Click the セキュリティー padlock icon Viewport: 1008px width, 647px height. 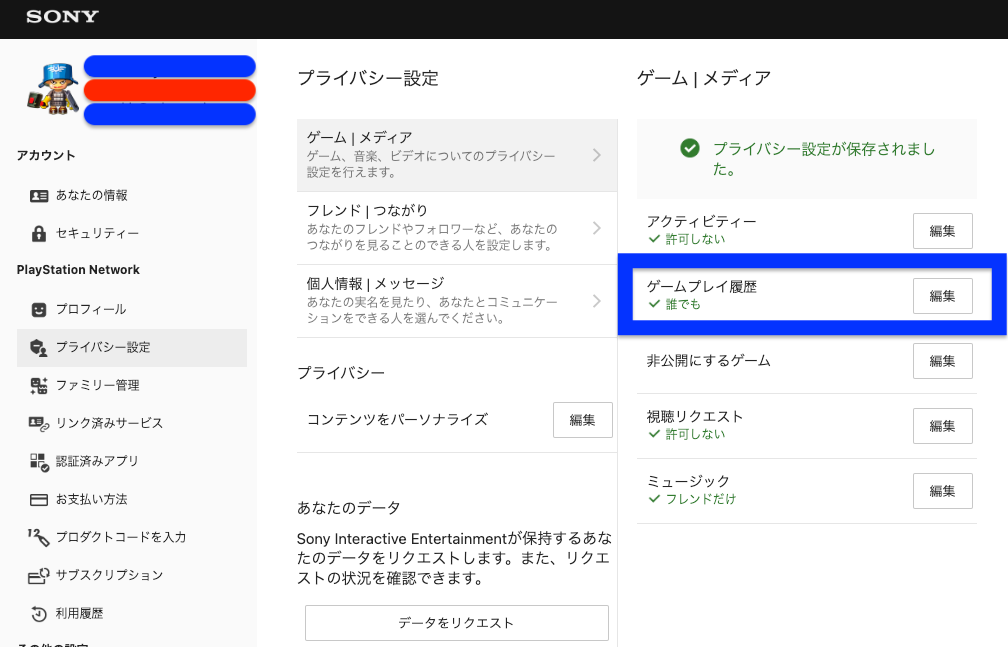tap(39, 233)
